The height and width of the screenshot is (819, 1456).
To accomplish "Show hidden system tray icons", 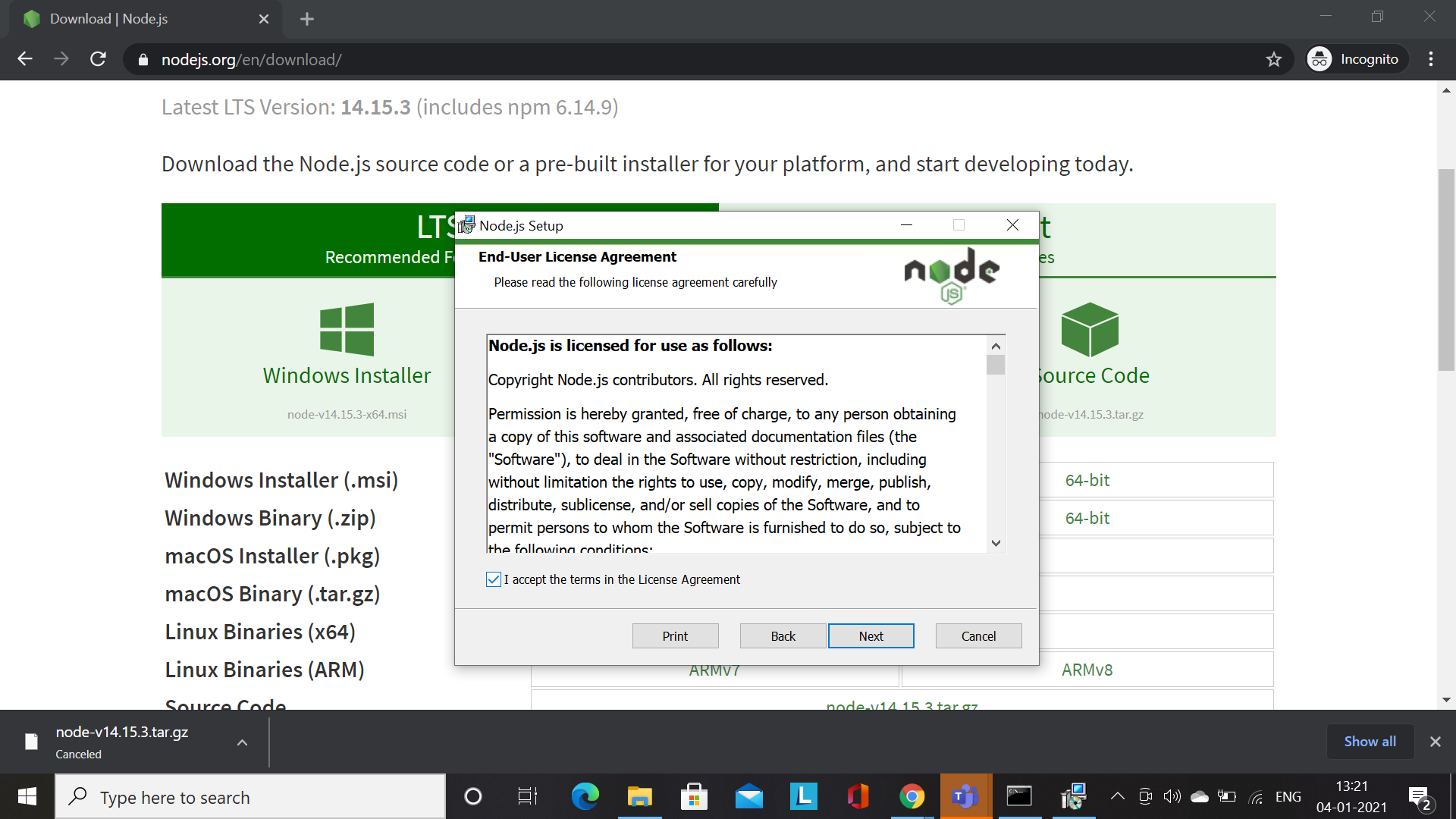I will [1117, 796].
